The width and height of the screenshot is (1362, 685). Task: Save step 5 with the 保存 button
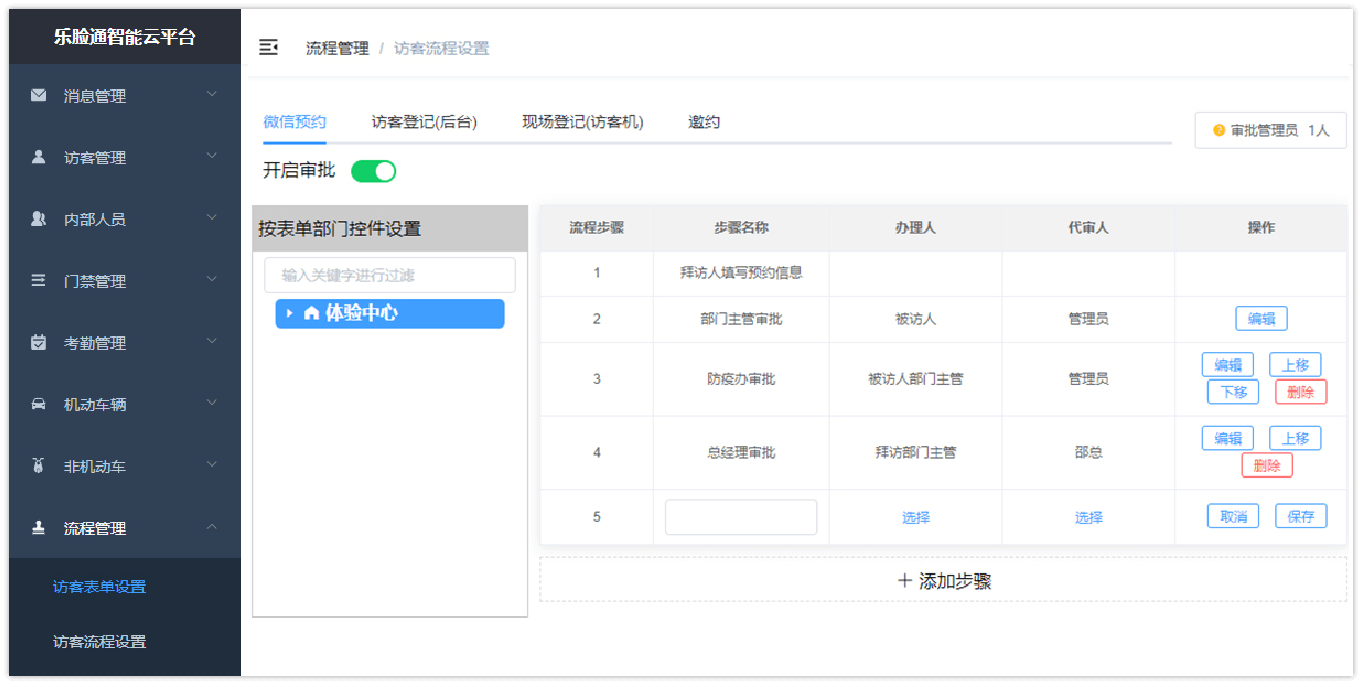[x=1300, y=515]
